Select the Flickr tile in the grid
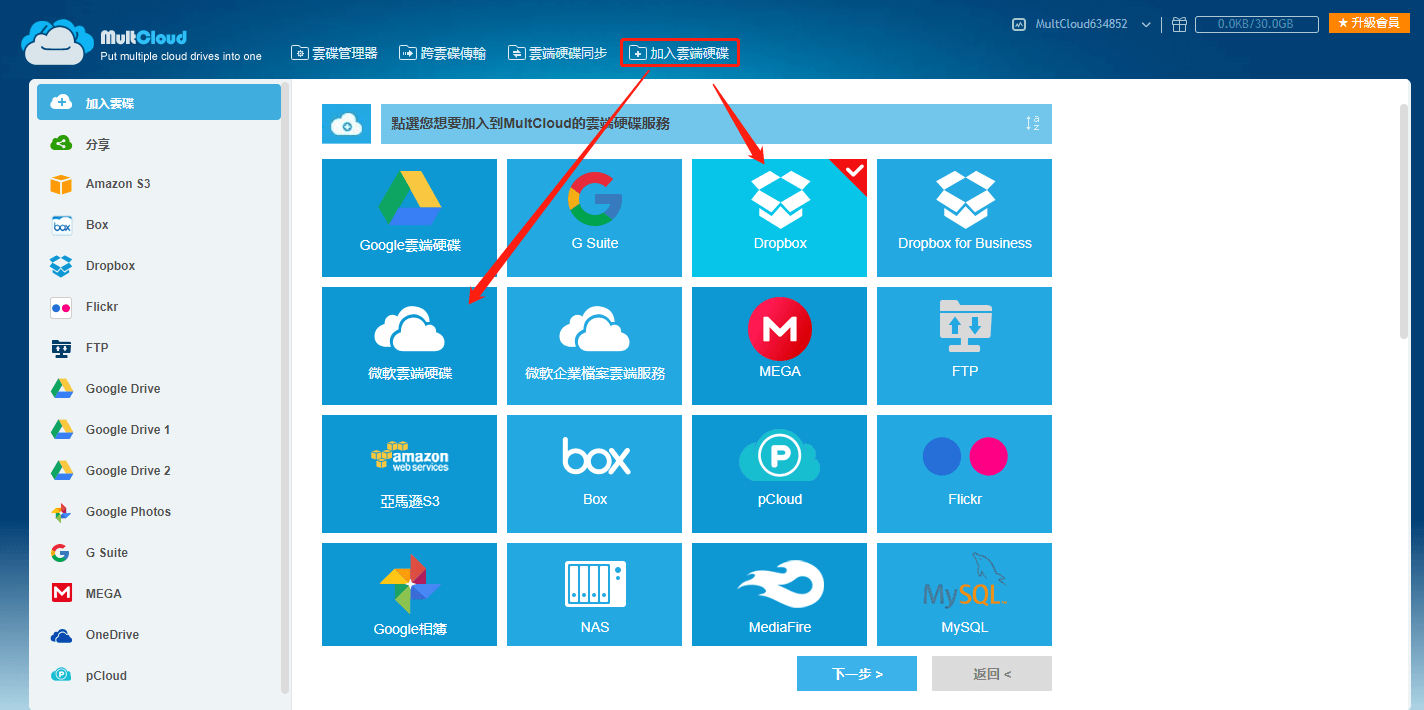1424x710 pixels. (964, 474)
